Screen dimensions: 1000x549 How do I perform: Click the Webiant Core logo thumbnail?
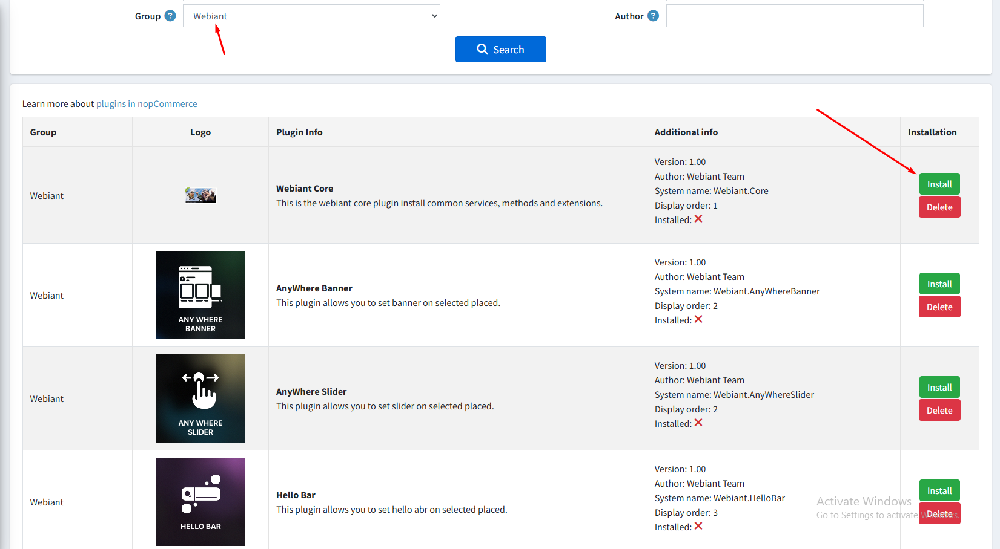pos(200,195)
